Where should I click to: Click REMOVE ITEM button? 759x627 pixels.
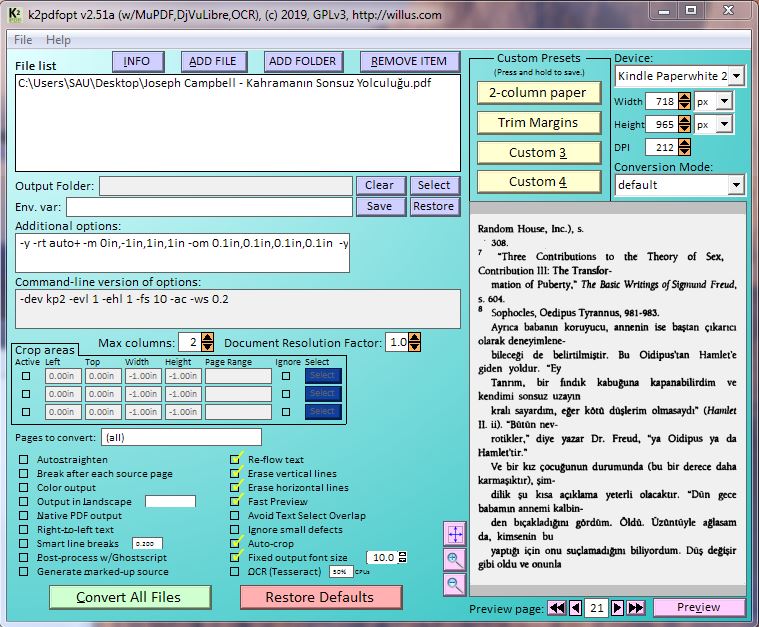[x=410, y=61]
